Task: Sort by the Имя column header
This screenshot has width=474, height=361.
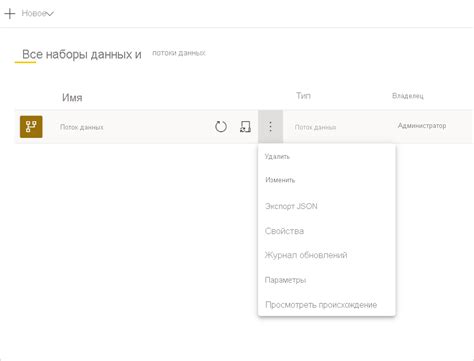Action: (72, 98)
